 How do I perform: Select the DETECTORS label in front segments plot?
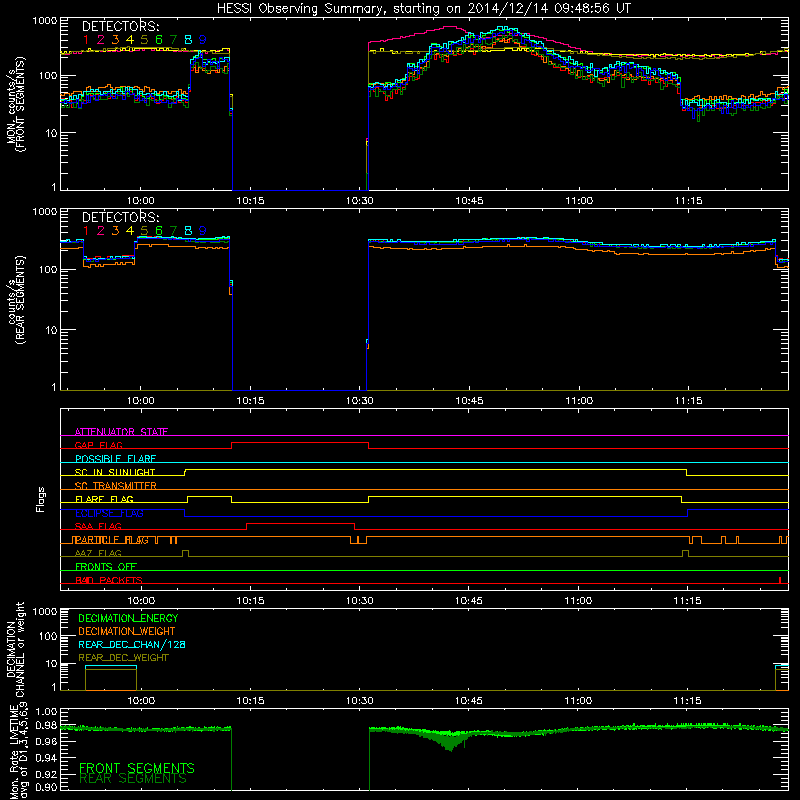(121, 26)
